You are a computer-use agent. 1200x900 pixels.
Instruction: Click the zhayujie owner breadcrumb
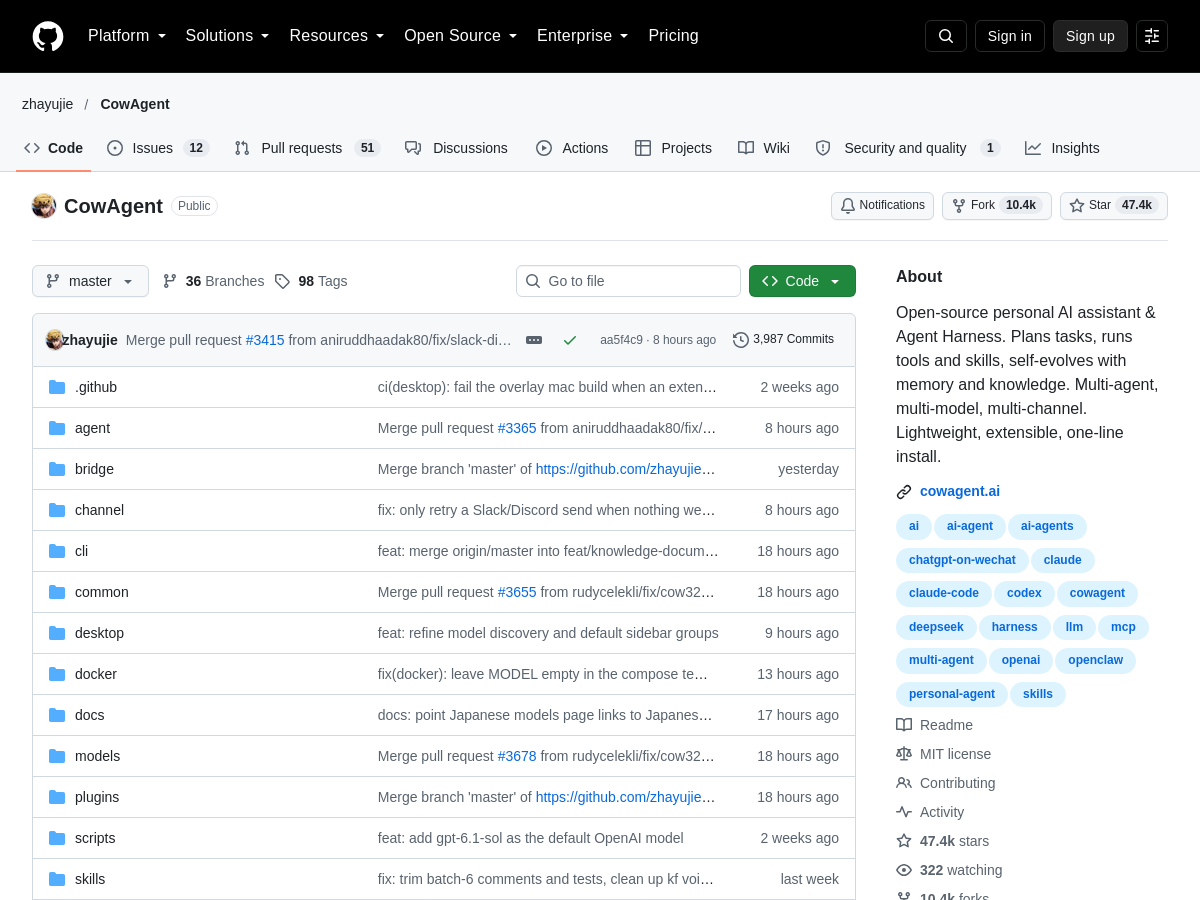click(48, 104)
